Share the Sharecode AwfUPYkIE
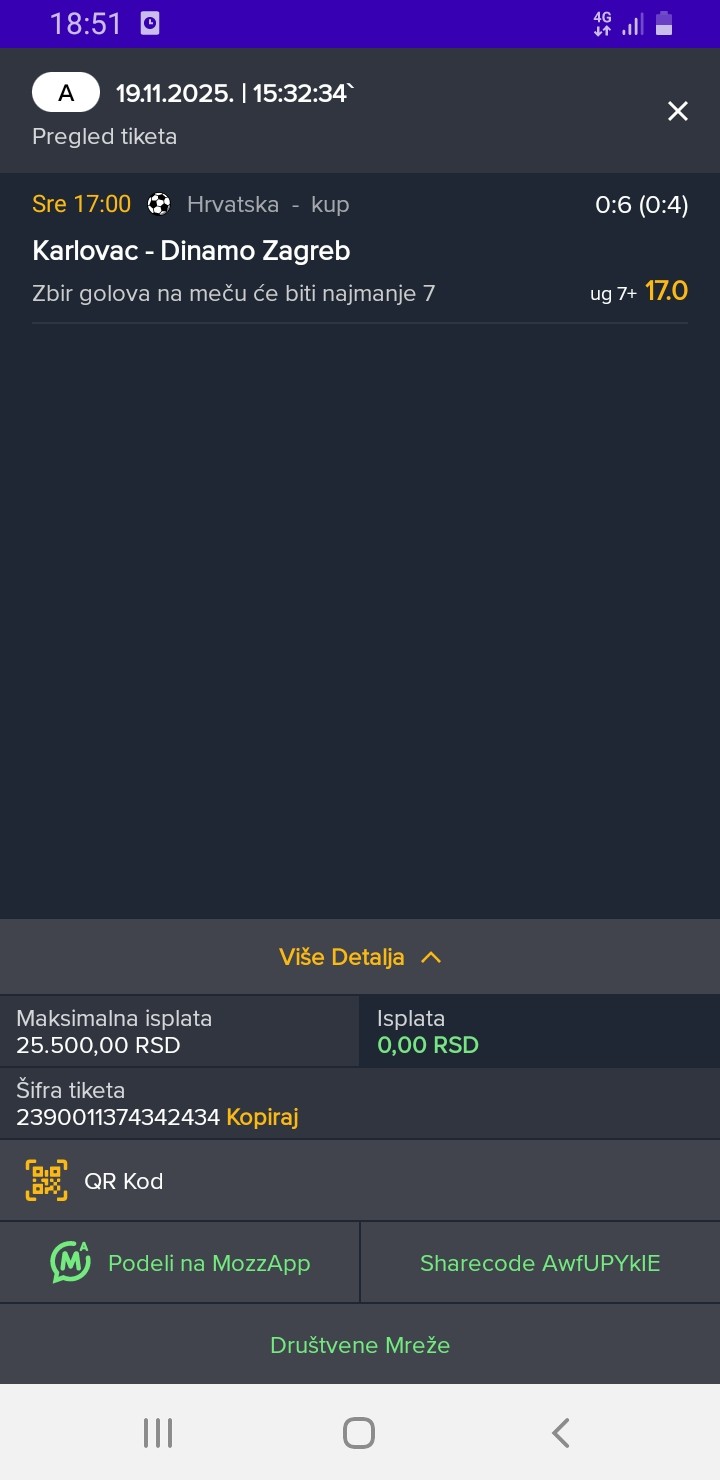 click(x=540, y=1263)
